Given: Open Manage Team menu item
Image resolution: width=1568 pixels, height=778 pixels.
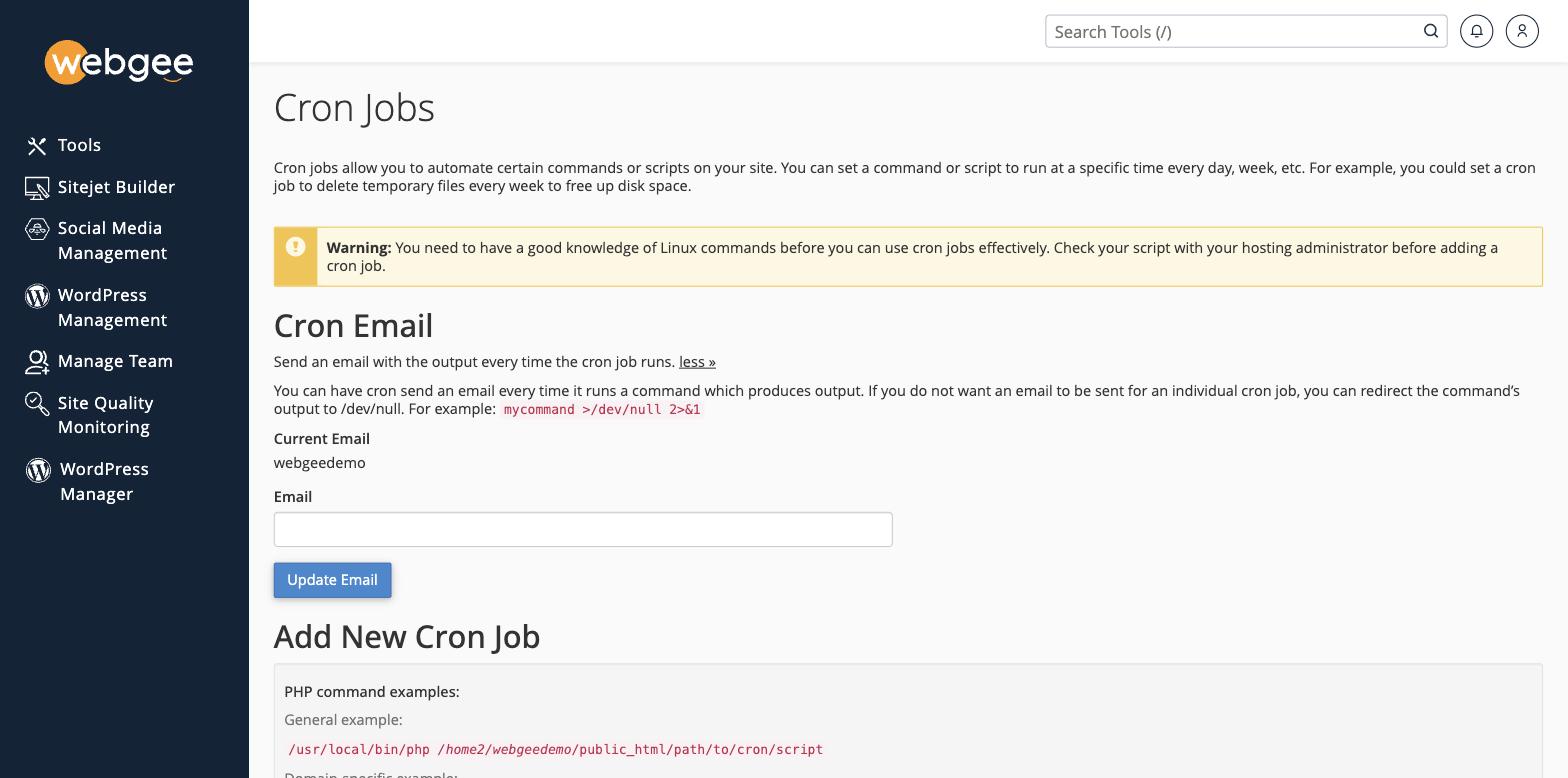Looking at the screenshot, I should [x=115, y=361].
